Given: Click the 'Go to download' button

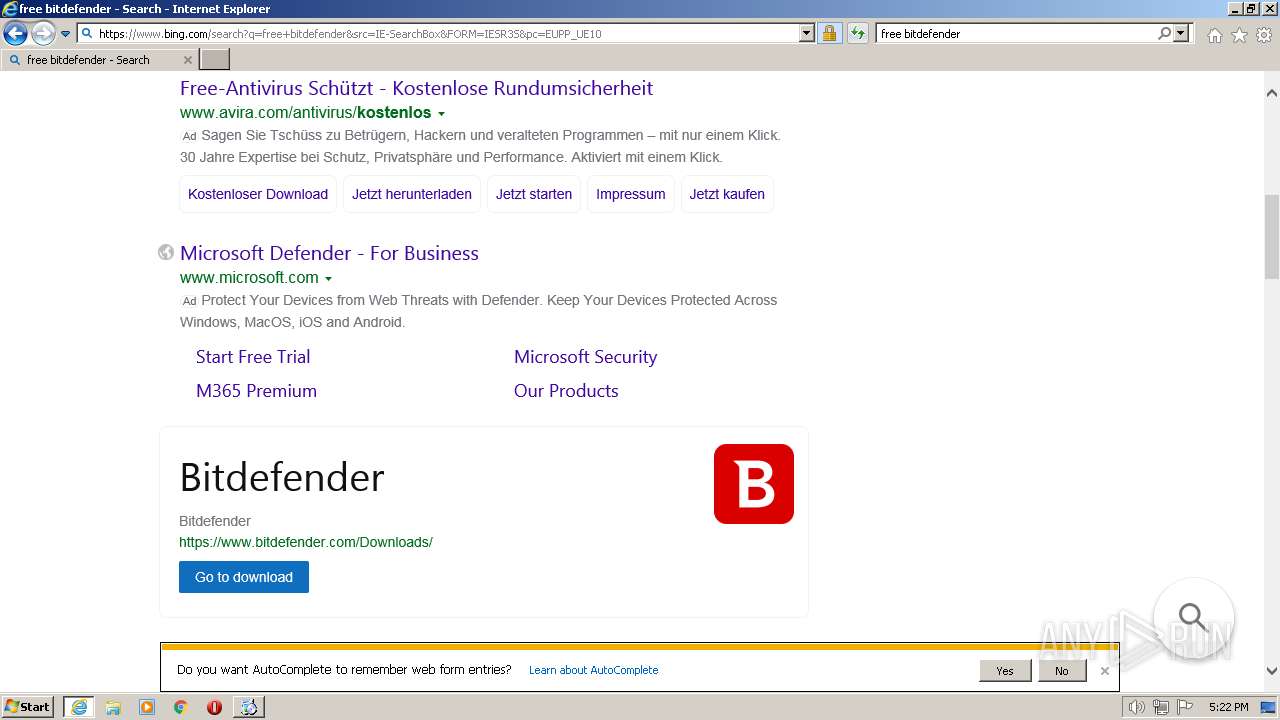Looking at the screenshot, I should click(x=244, y=577).
